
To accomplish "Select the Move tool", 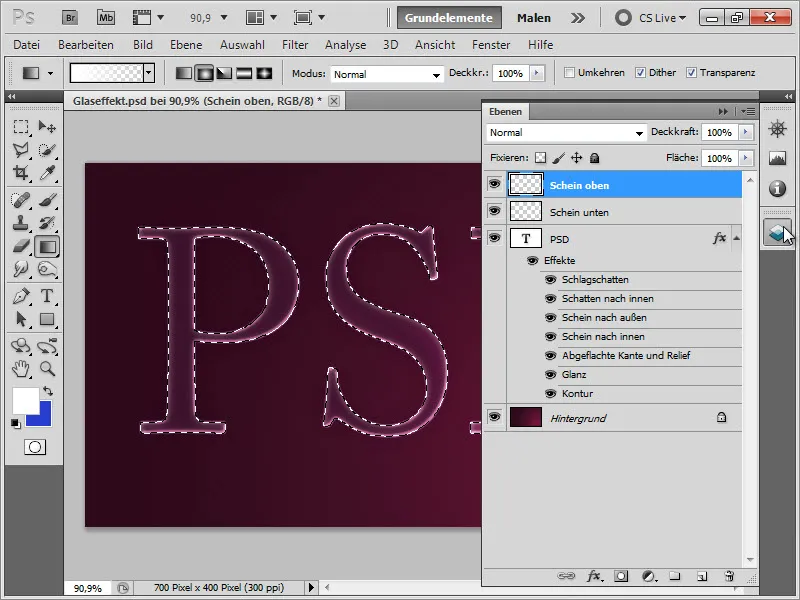I will pos(47,127).
